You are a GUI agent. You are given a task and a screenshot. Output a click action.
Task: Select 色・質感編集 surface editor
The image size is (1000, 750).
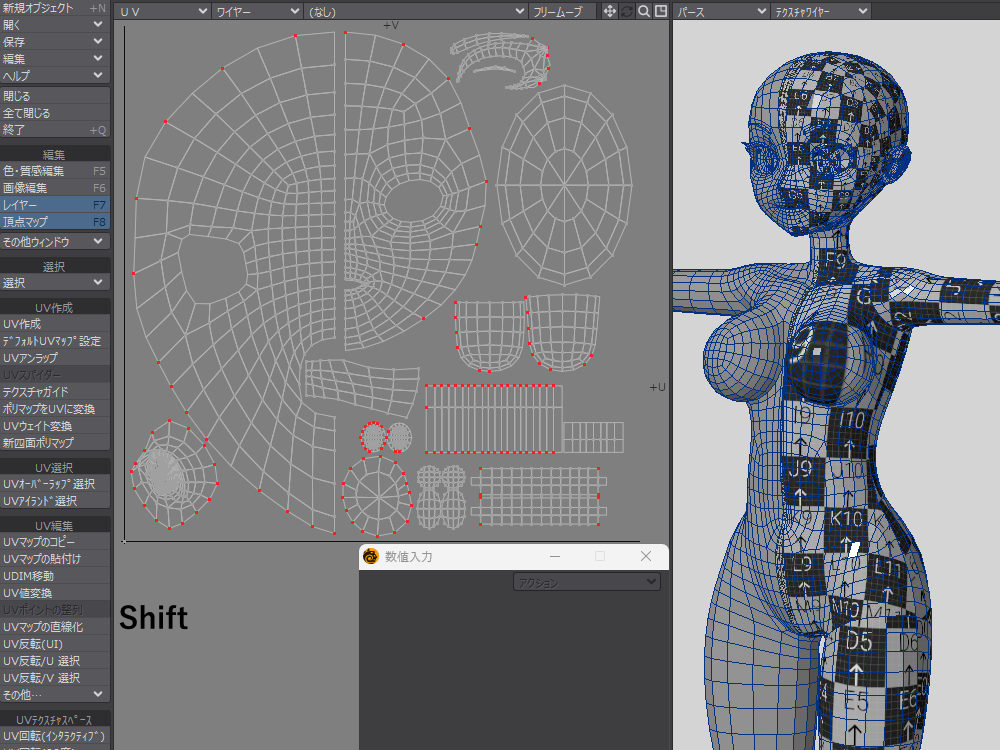pyautogui.click(x=54, y=171)
